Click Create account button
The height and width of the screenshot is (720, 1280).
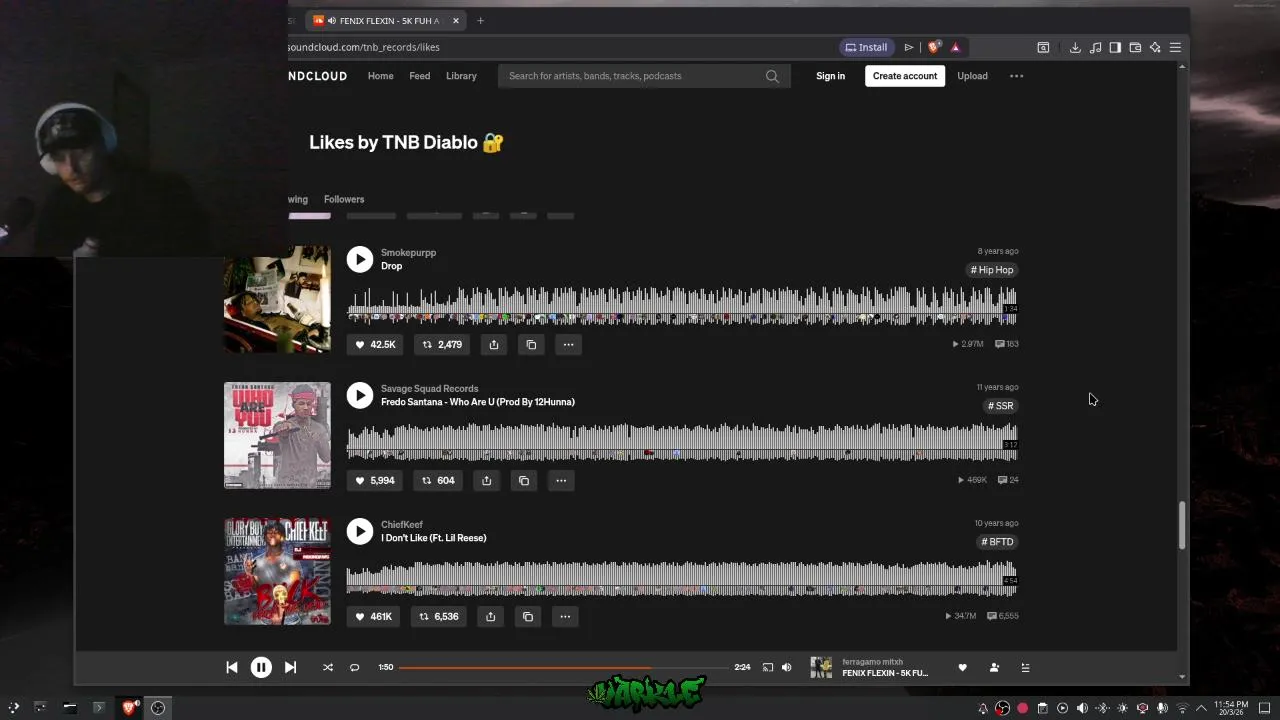(905, 76)
